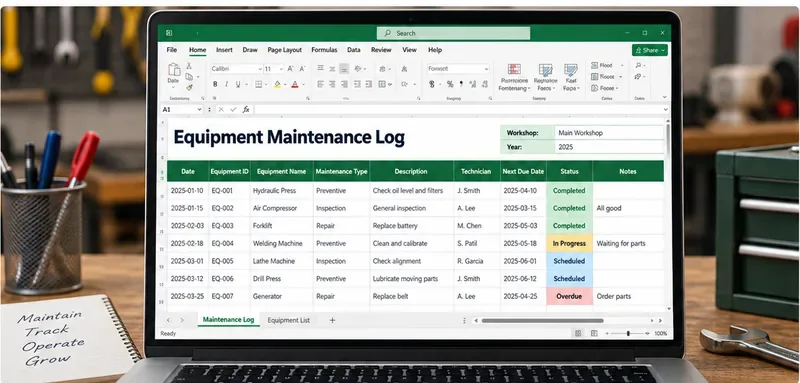800x383 pixels.
Task: Toggle Wrap Text in the alignment group
Action: [382, 69]
